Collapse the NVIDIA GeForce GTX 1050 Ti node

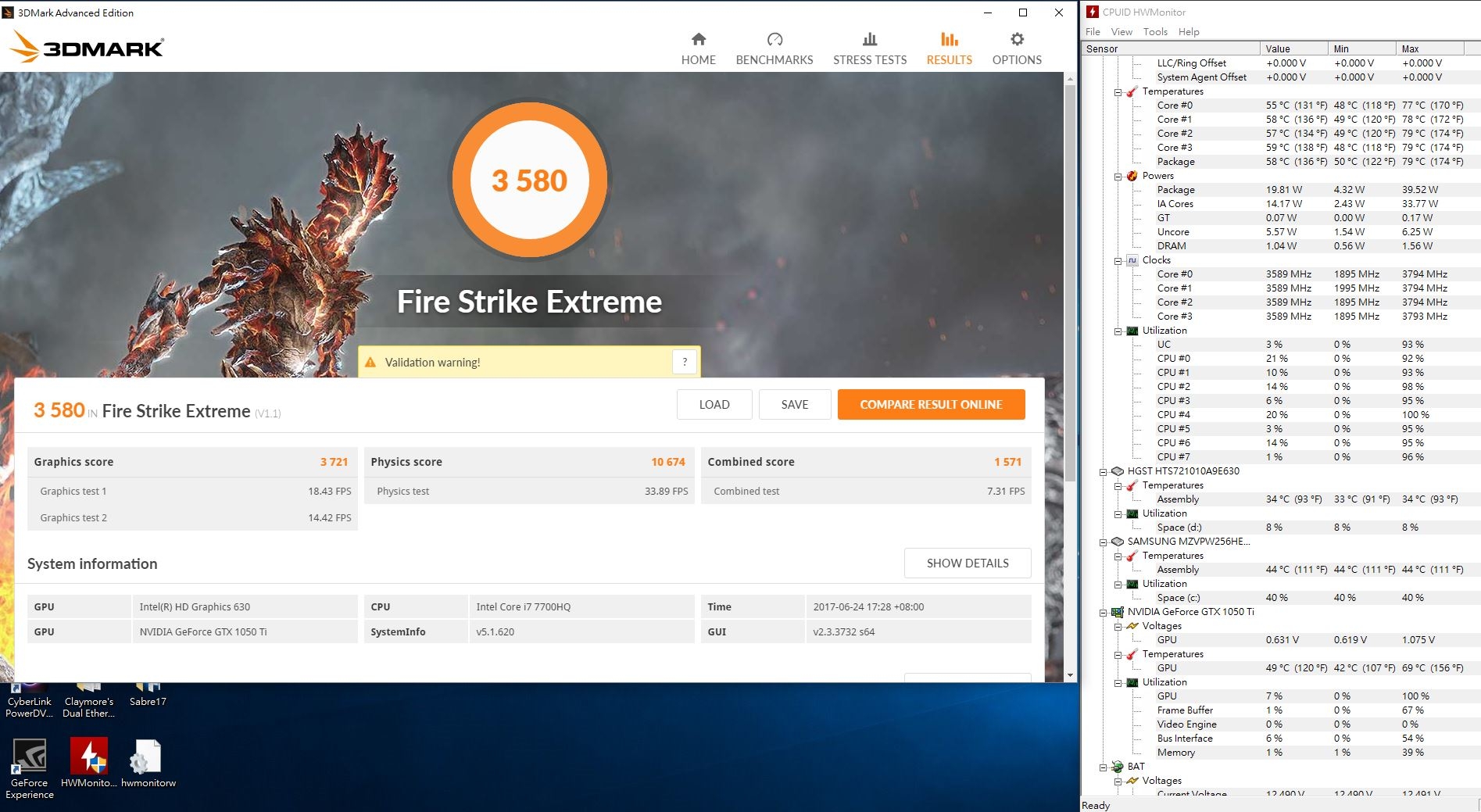(1104, 613)
